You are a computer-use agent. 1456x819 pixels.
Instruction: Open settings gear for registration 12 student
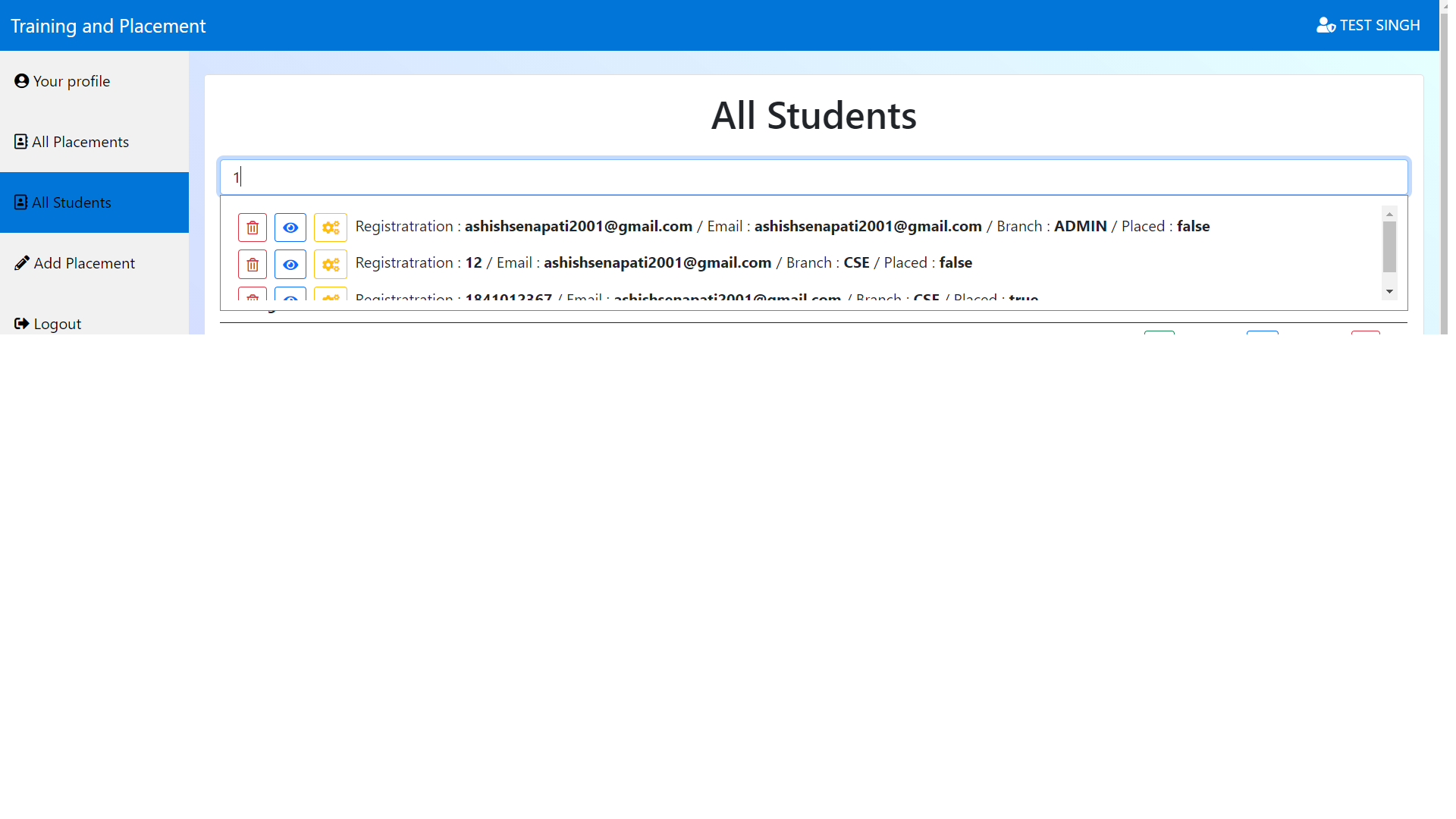[x=331, y=264]
